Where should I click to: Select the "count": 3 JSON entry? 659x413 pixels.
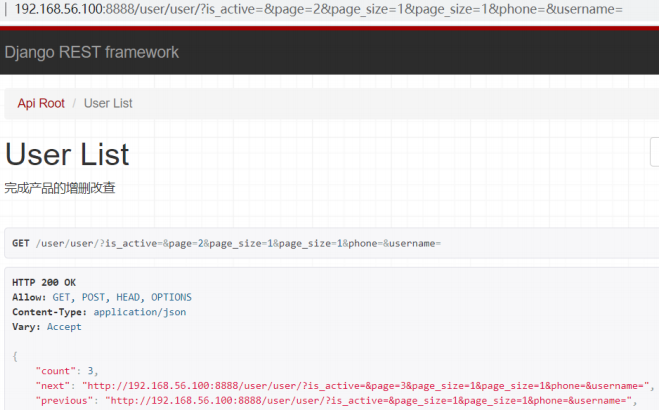pyautogui.click(x=67, y=371)
